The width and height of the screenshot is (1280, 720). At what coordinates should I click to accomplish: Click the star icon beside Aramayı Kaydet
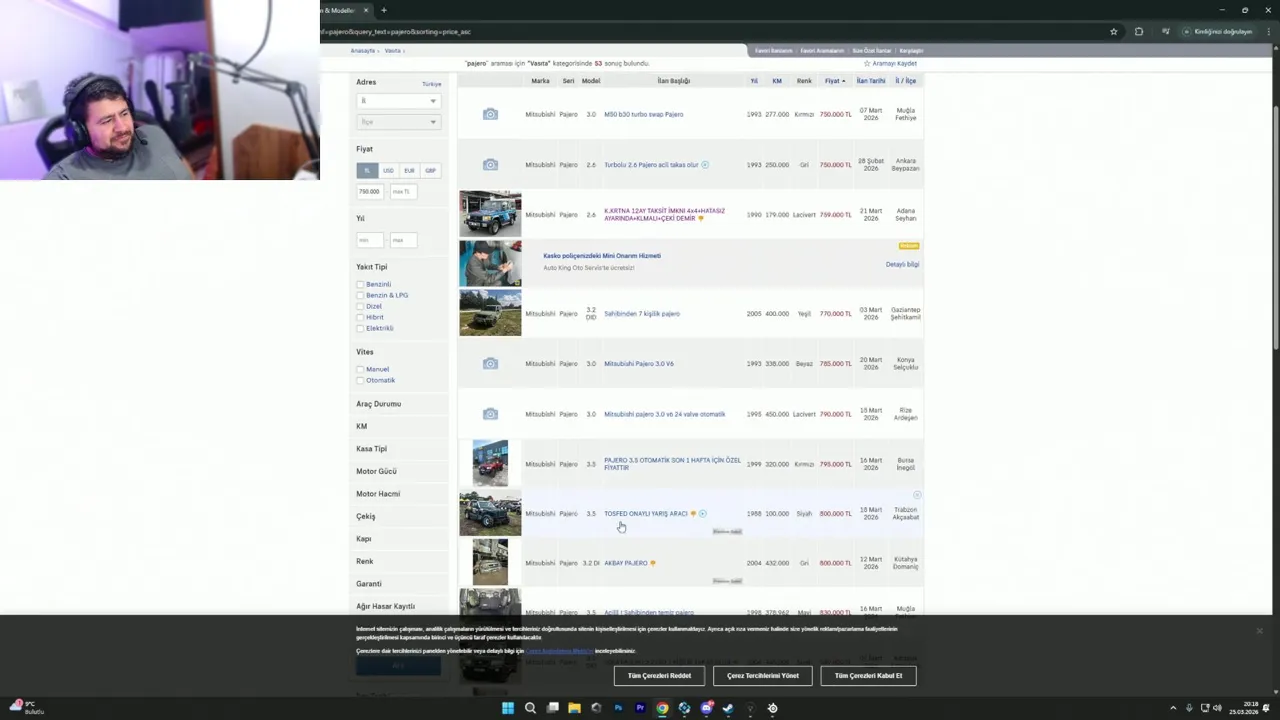click(867, 63)
